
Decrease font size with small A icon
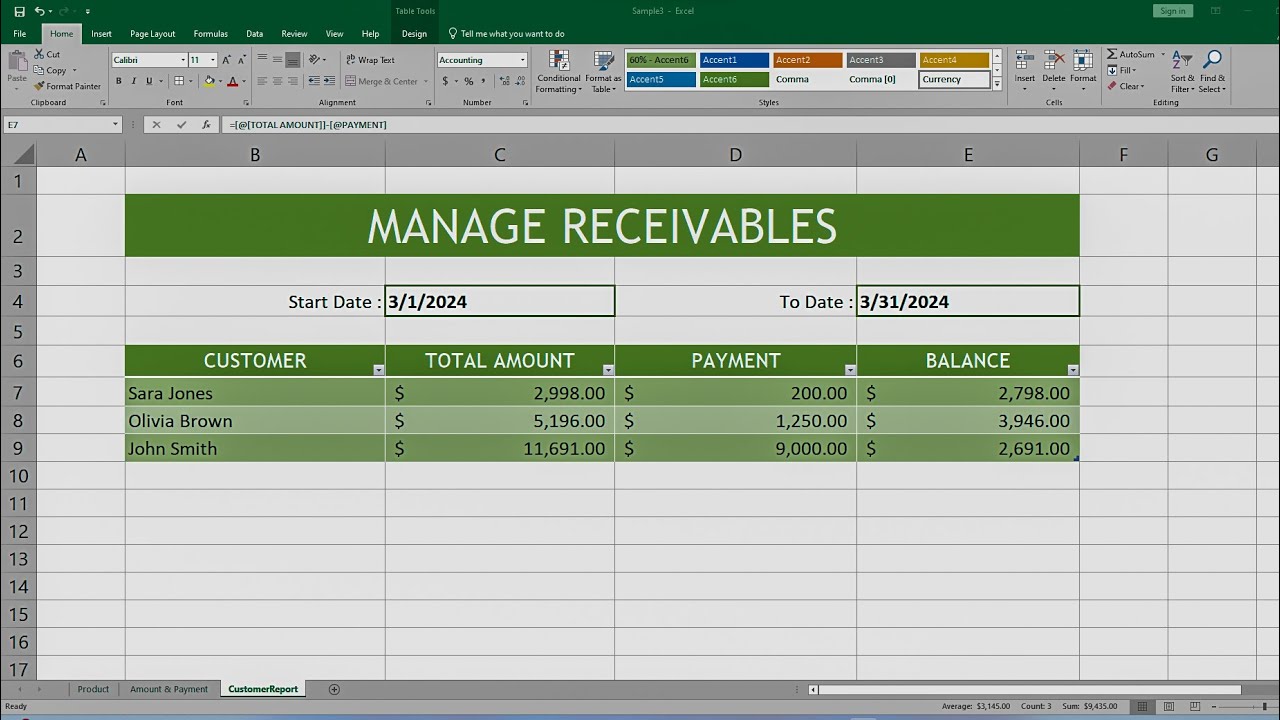241,60
